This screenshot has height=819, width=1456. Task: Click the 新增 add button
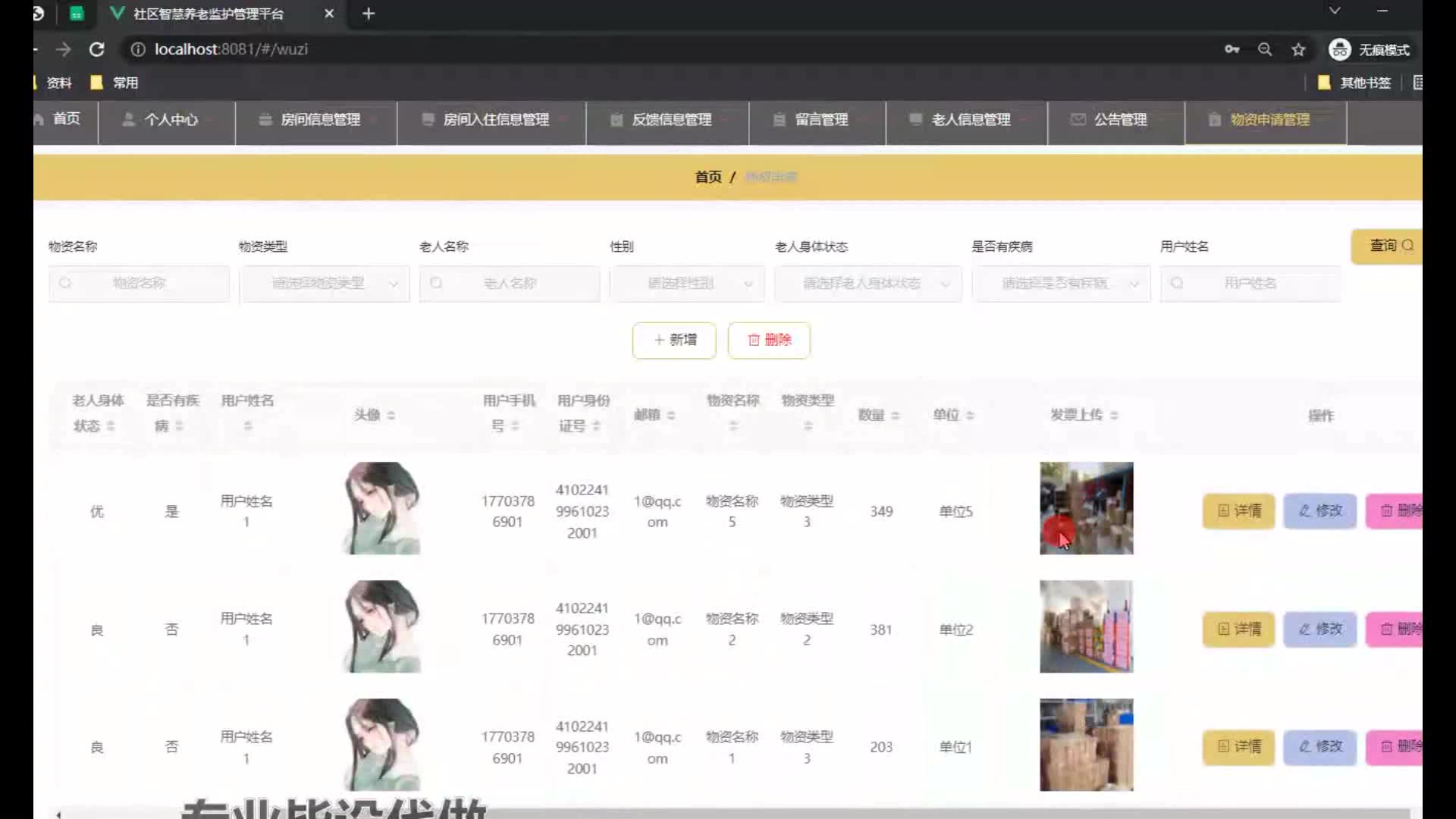click(x=674, y=340)
